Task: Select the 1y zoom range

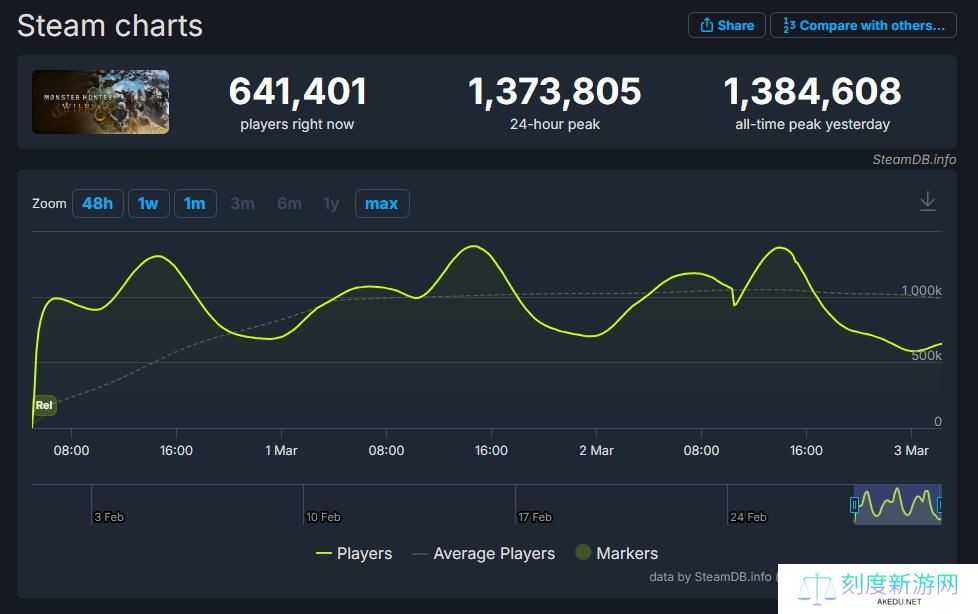Action: pos(331,203)
